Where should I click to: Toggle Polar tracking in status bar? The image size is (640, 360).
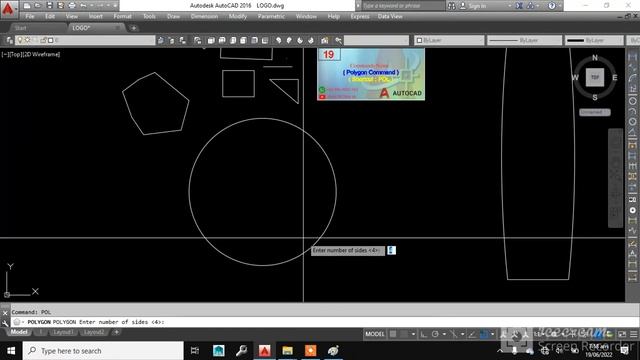point(435,334)
